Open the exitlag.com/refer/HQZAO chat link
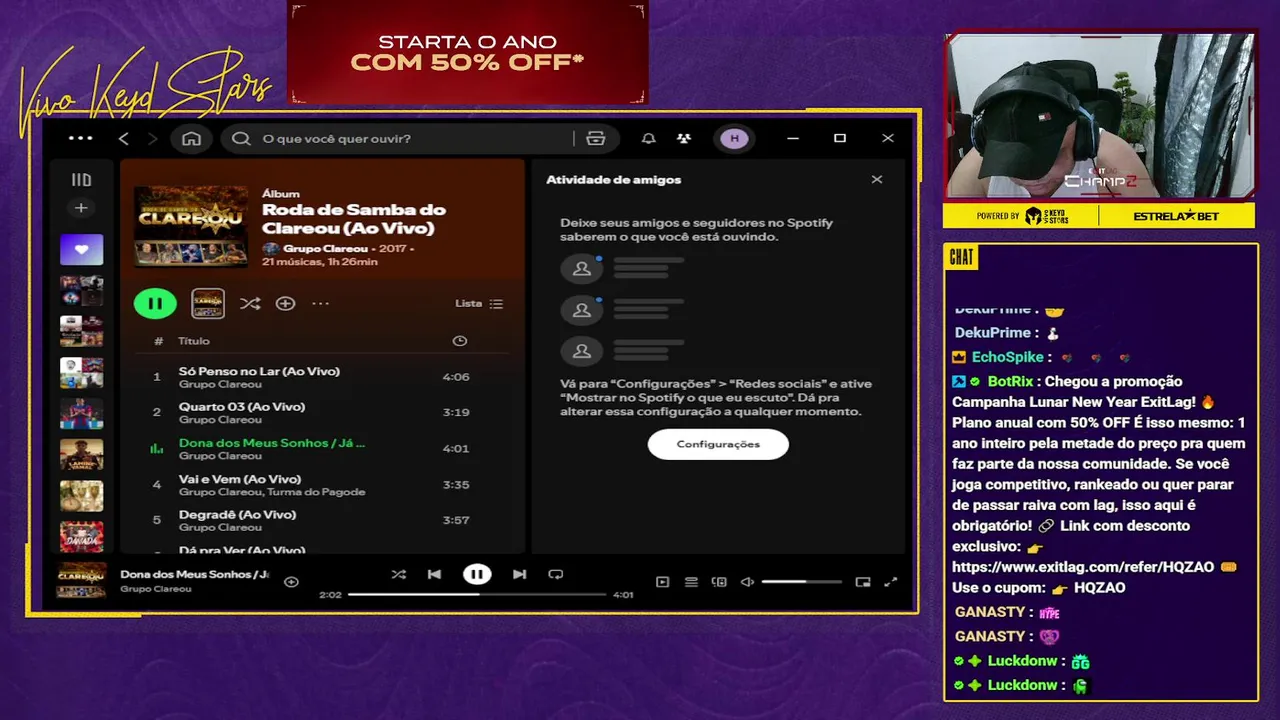 click(1083, 567)
